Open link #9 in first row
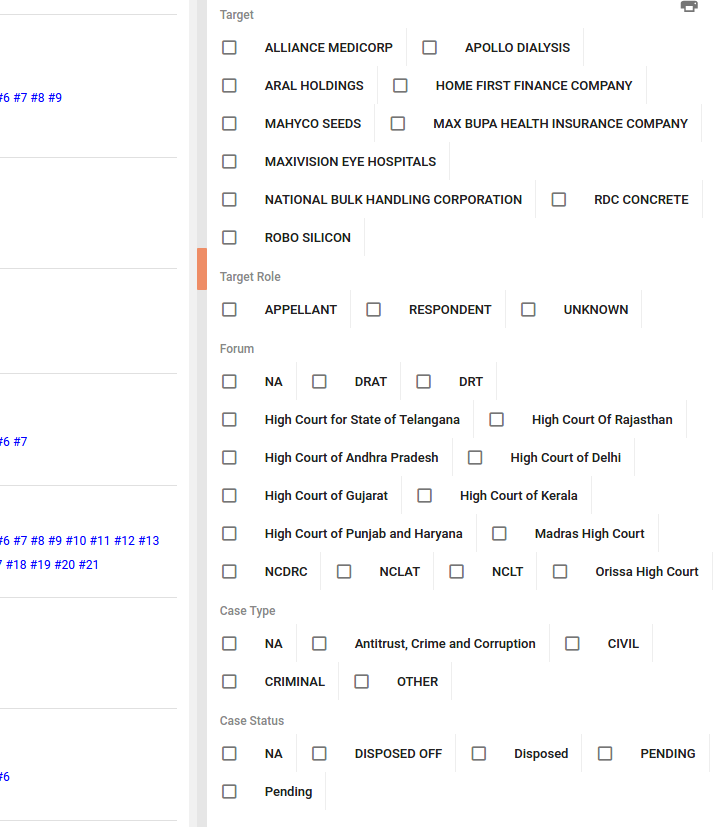This screenshot has height=827, width=715. (x=55, y=98)
